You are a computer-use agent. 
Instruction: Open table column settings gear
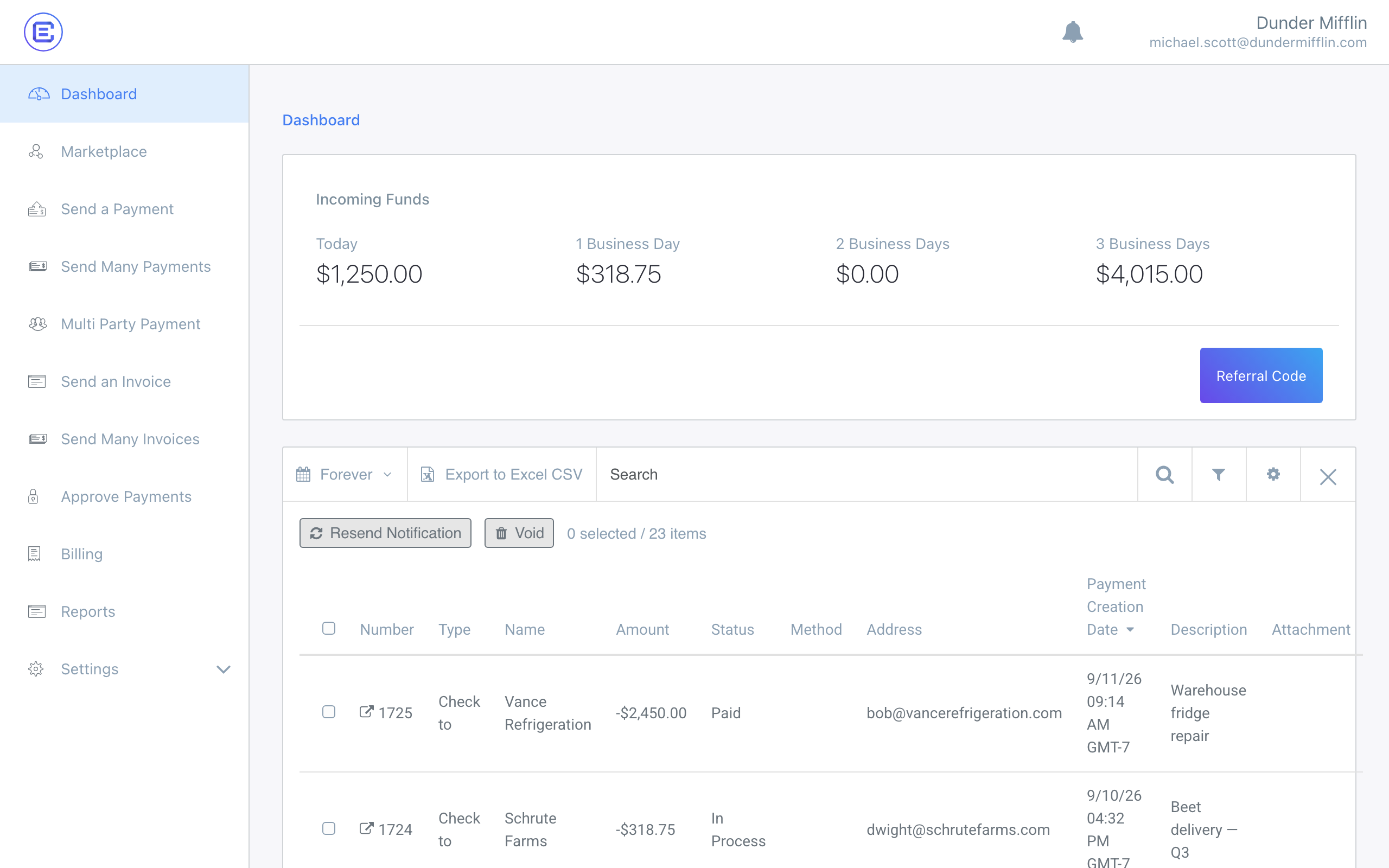1273,474
